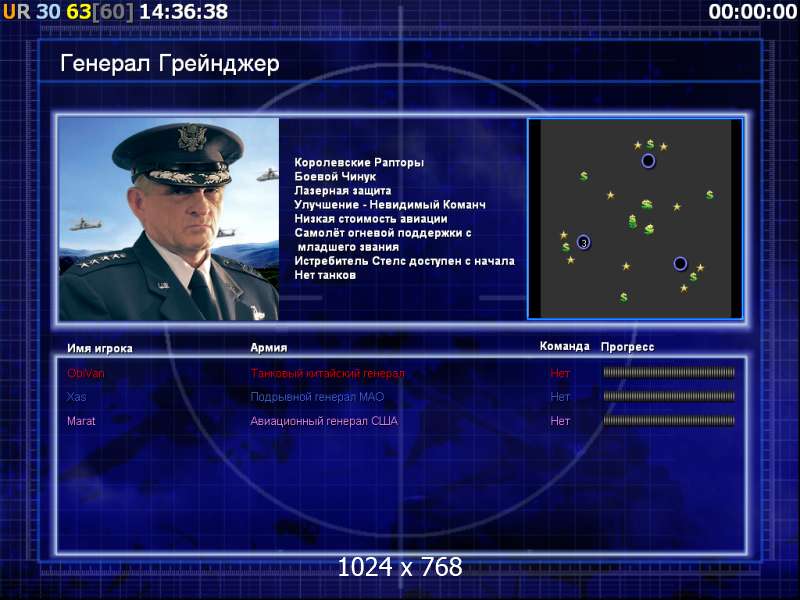Click army 'Танковый китайский генерал'
Screen dimensions: 800x600
click(327, 373)
